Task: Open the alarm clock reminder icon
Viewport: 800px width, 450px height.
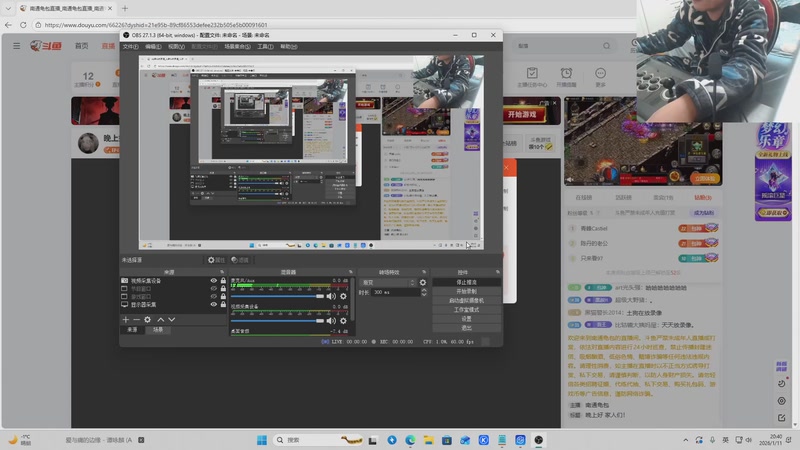Action: [566, 73]
